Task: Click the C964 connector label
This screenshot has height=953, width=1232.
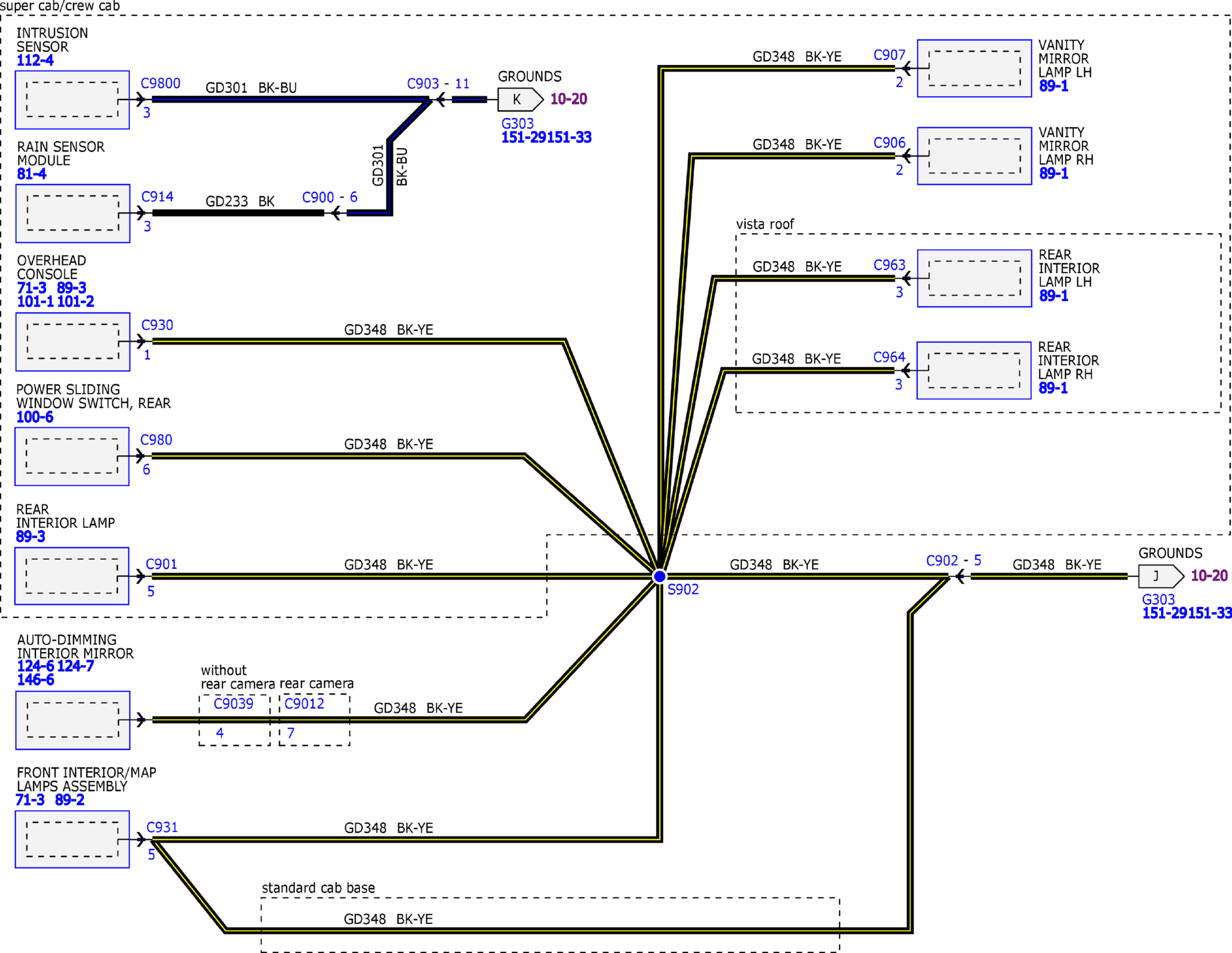Action: point(889,357)
